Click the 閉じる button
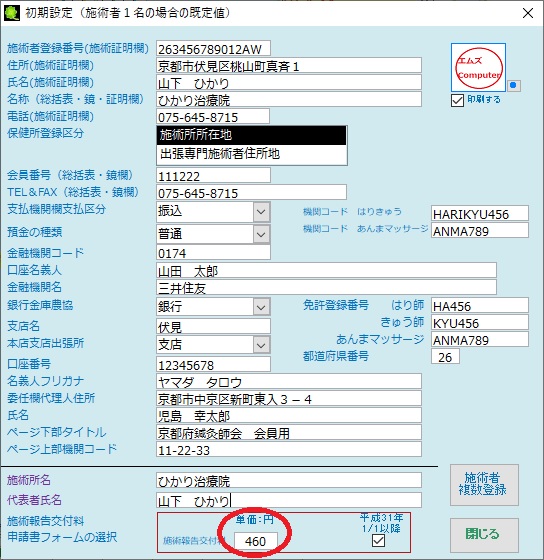Image resolution: width=544 pixels, height=560 pixels. pyautogui.click(x=484, y=535)
